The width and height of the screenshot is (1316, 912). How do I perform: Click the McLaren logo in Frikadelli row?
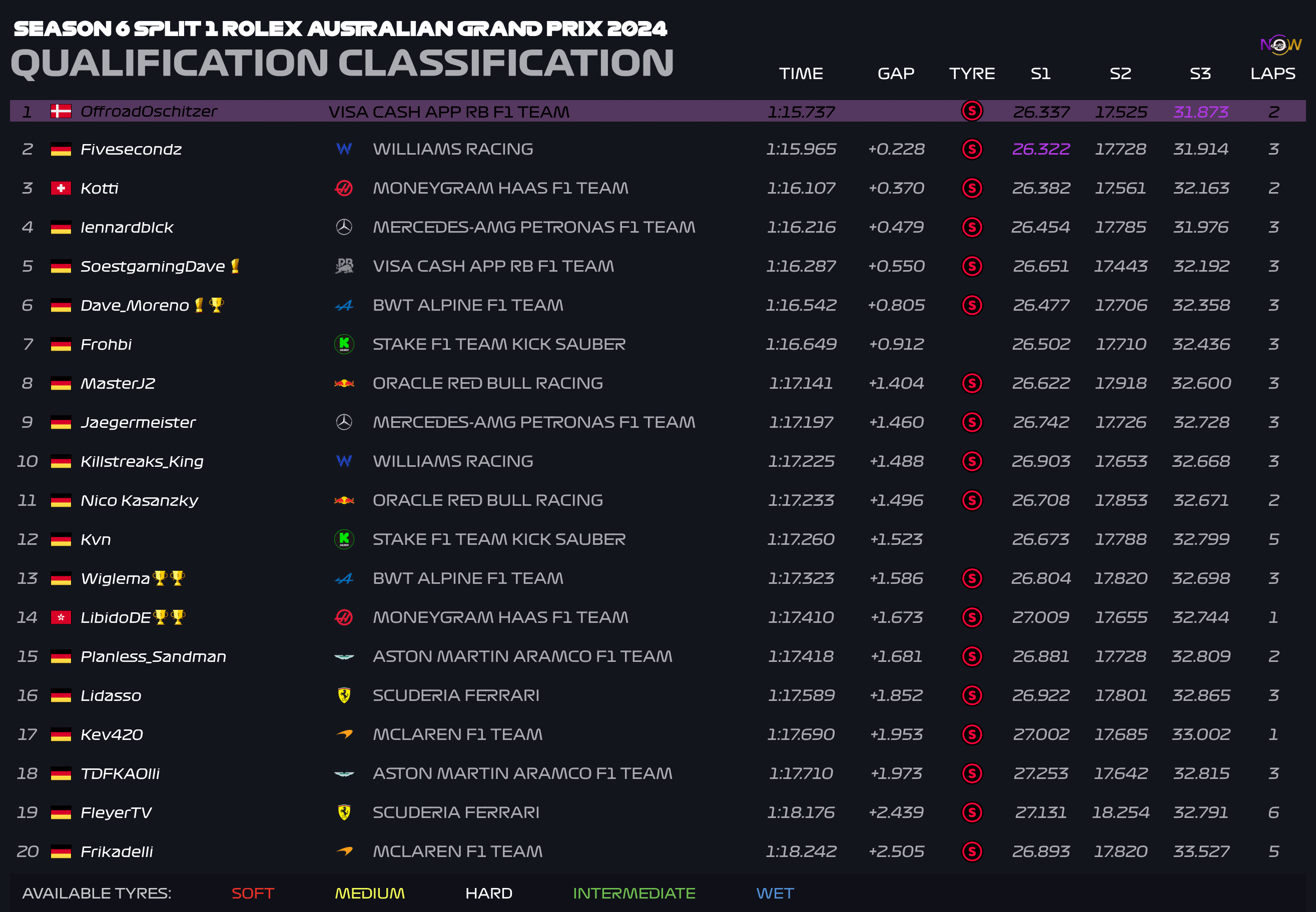coord(344,851)
